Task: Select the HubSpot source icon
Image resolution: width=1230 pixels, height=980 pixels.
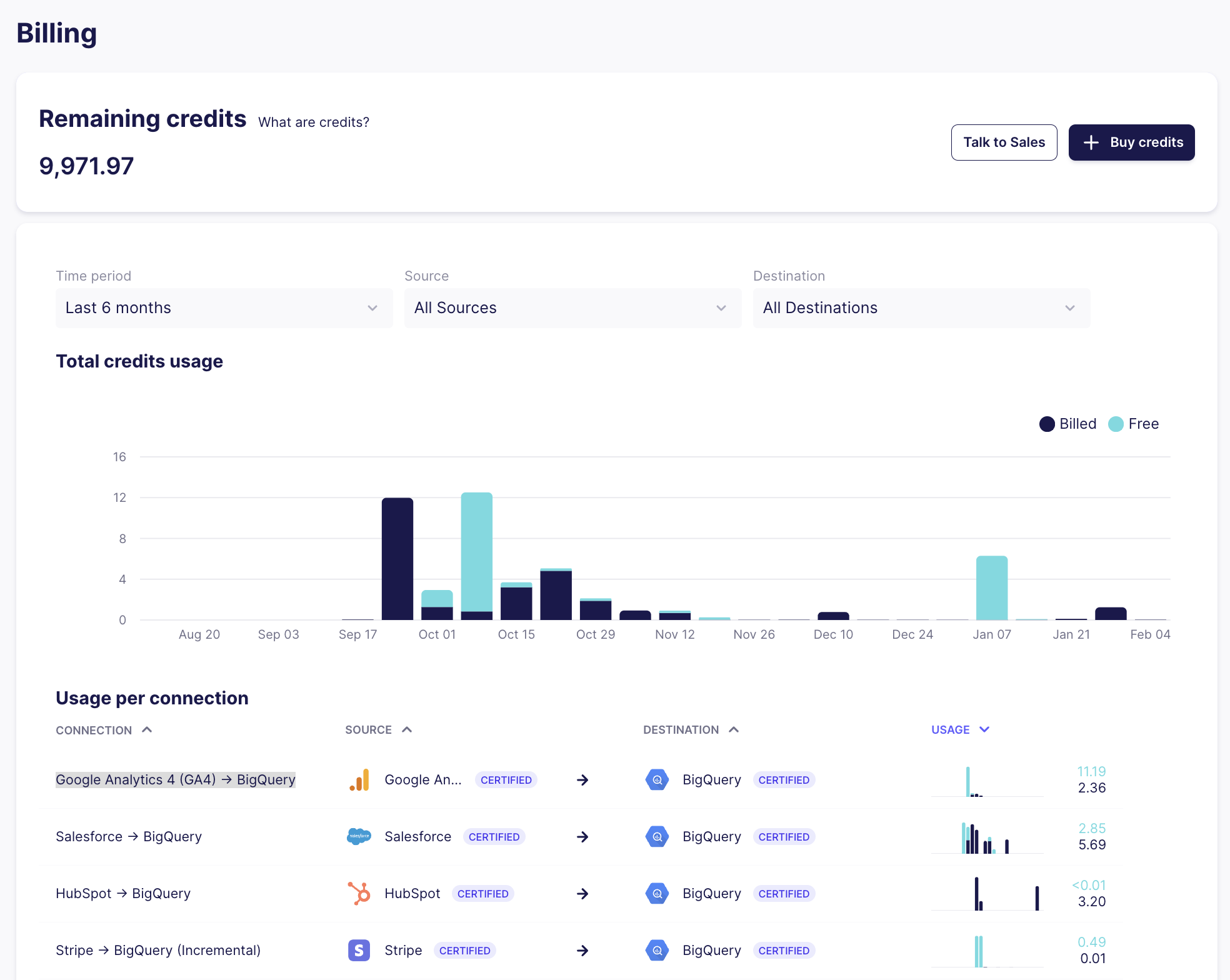Action: click(x=359, y=893)
